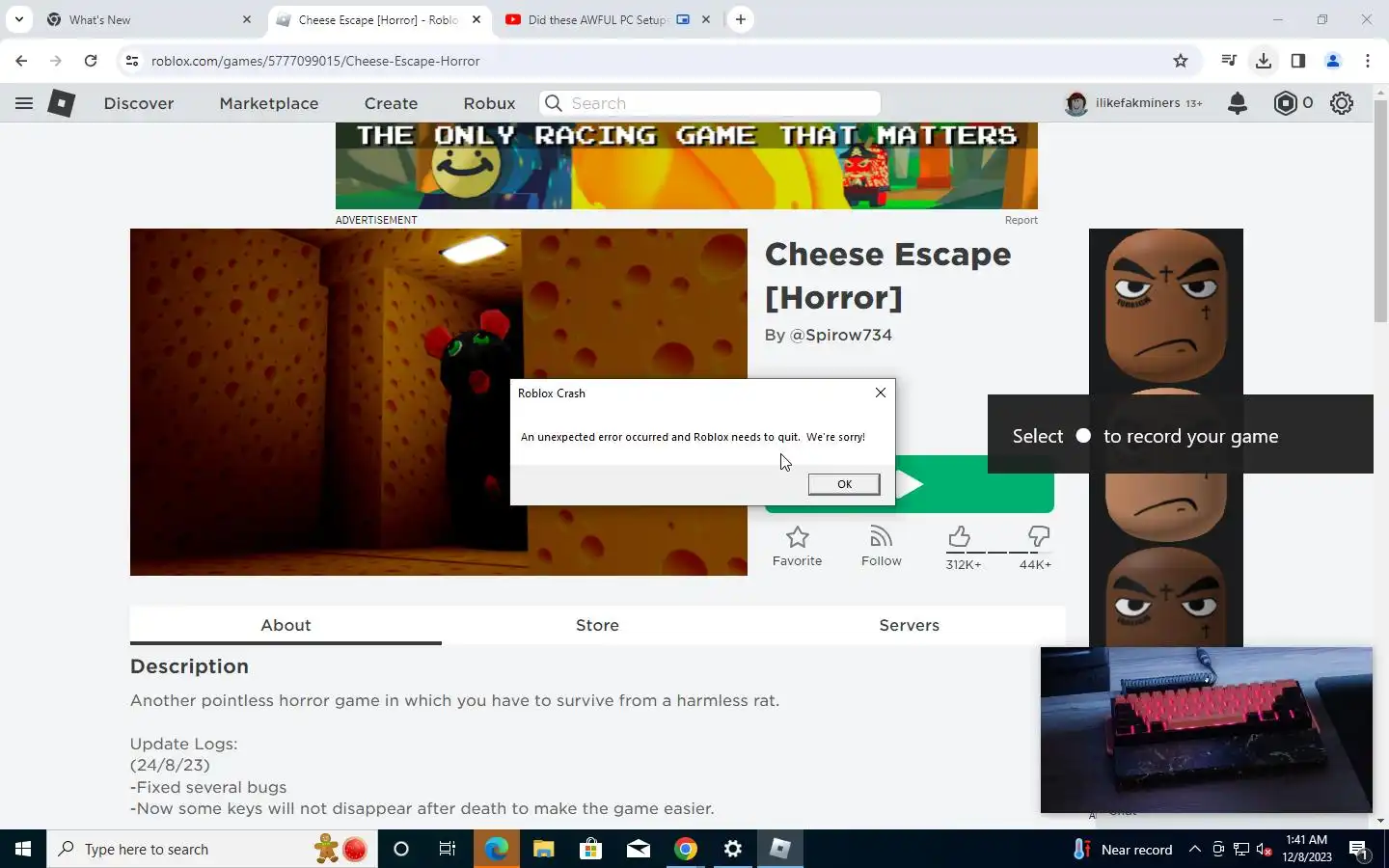The width and height of the screenshot is (1389, 868).
Task: Open Microsoft Edge from the taskbar
Action: pyautogui.click(x=497, y=849)
